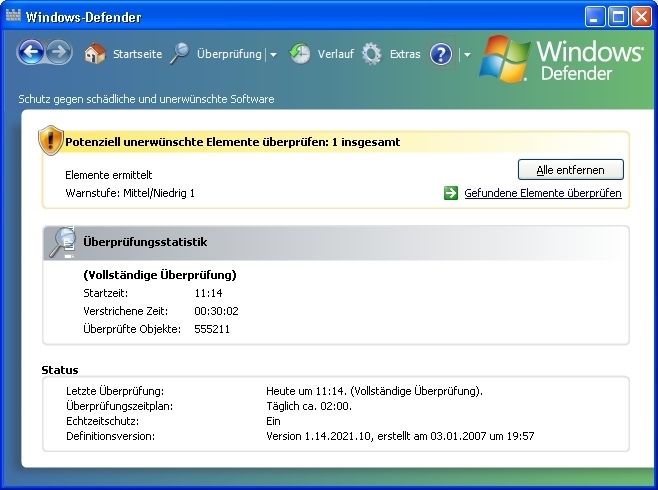Screen dimensions: 658x490
Task: Click the 'Echtzeitschutz:' label
Action: point(102,421)
